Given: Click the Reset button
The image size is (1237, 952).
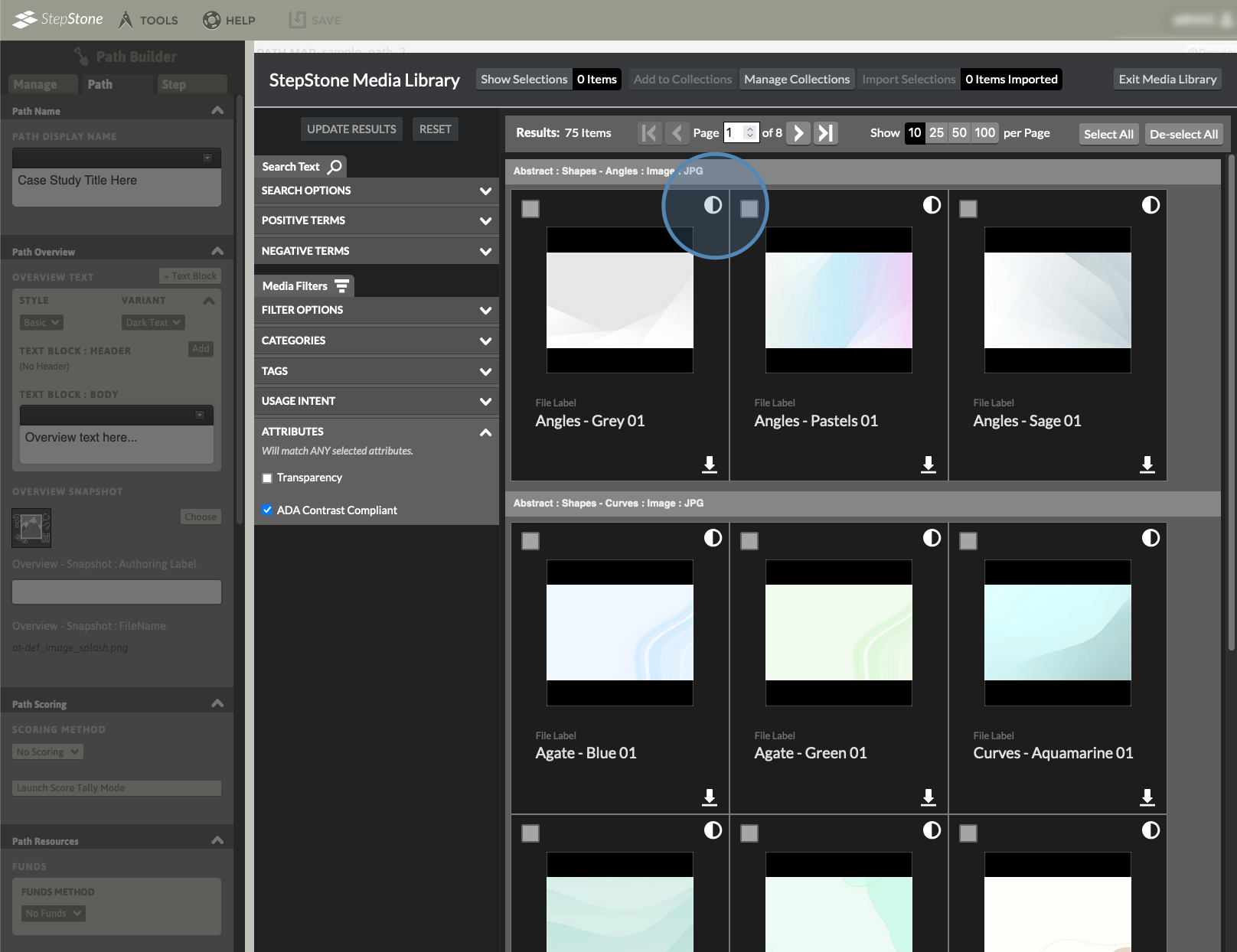Looking at the screenshot, I should pos(436,129).
